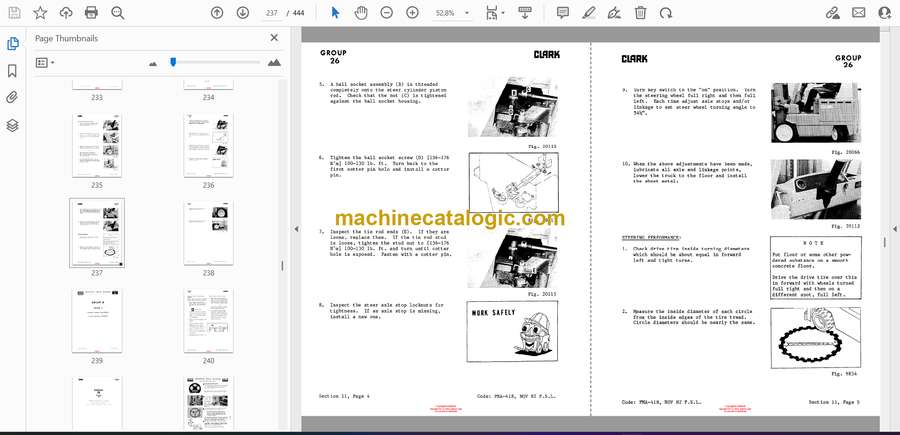900x435 pixels.
Task: Click the "/ 444" total page count
Action: pos(296,13)
